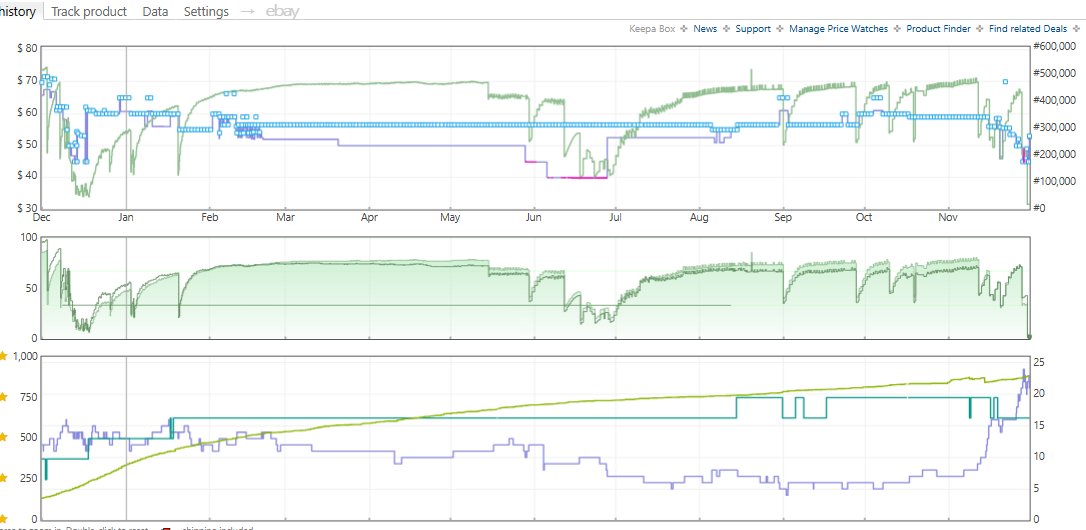Click the 1,000 review count axis label
The height and width of the screenshot is (530, 1086).
point(24,355)
